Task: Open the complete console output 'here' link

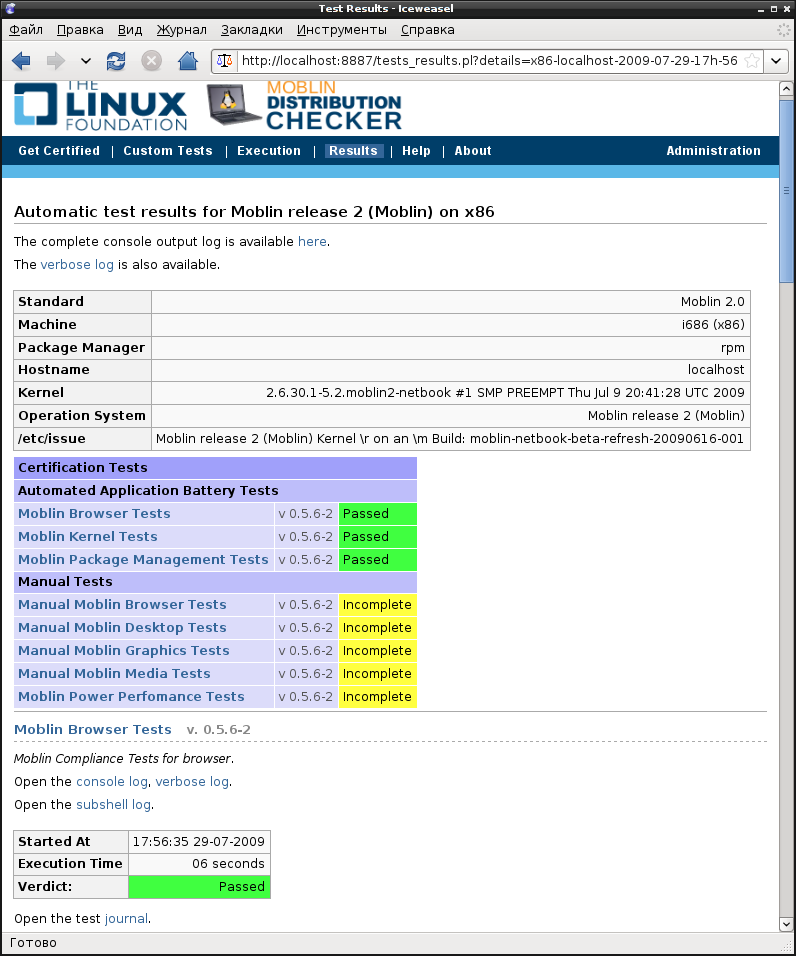Action: [x=312, y=241]
